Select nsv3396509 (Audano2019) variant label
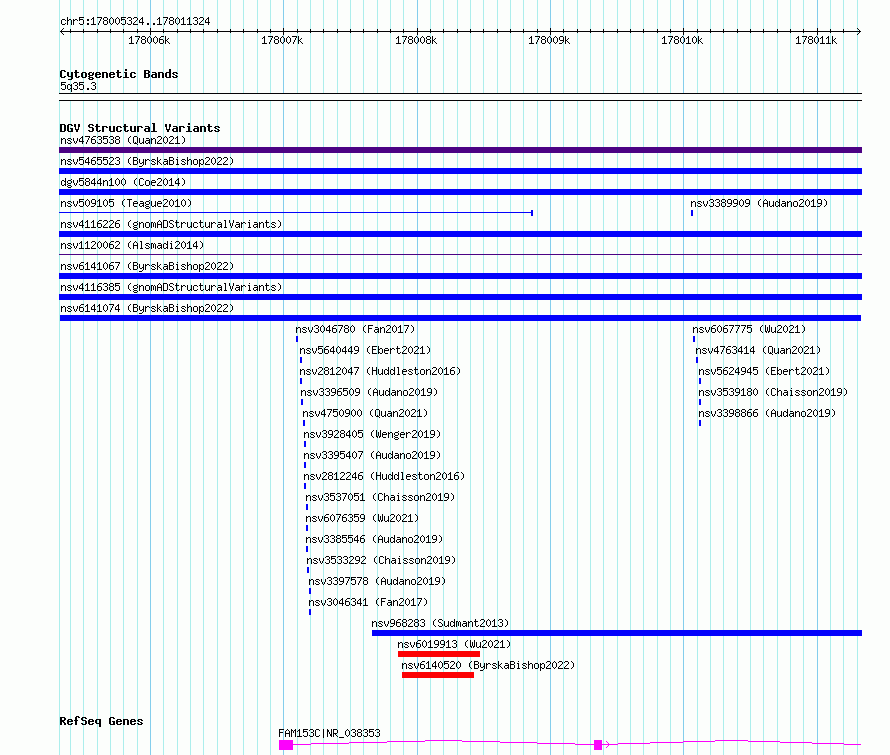This screenshot has height=755, width=890. click(369, 392)
